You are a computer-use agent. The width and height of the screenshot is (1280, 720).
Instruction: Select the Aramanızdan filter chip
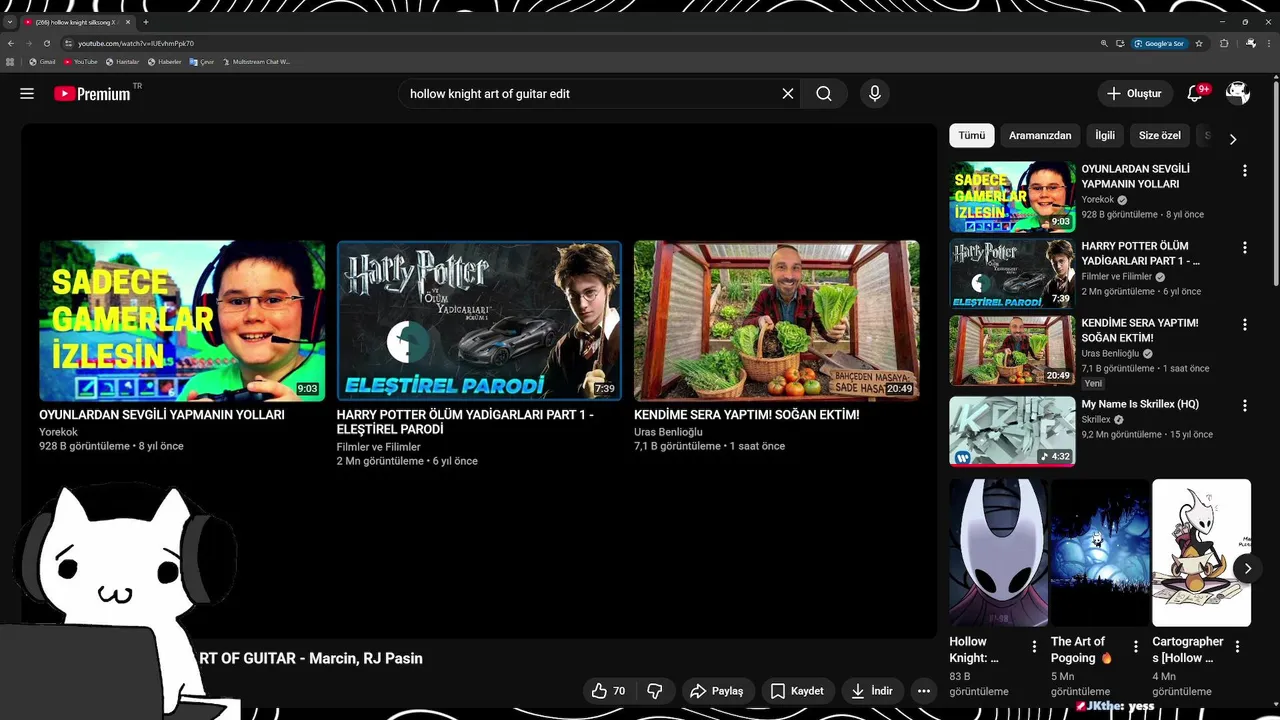click(x=1040, y=135)
